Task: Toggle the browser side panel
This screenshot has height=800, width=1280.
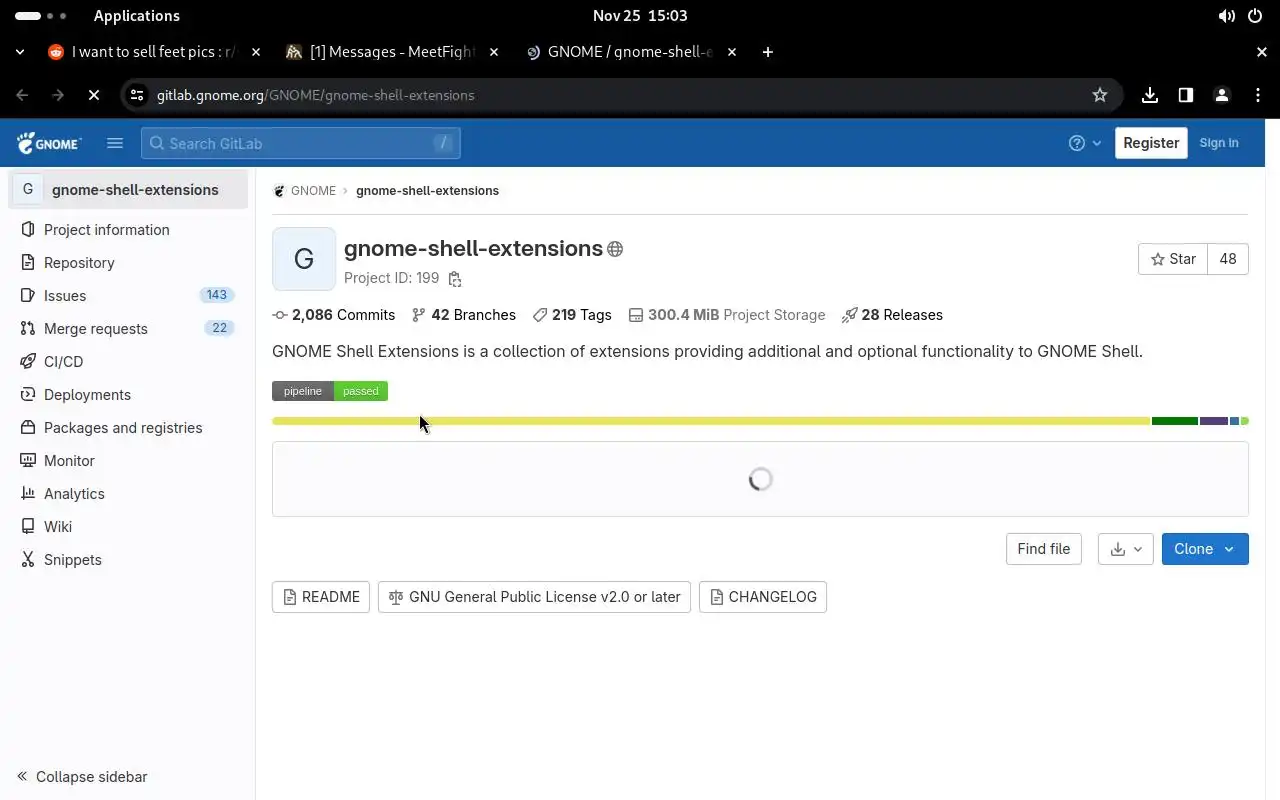Action: (1186, 95)
